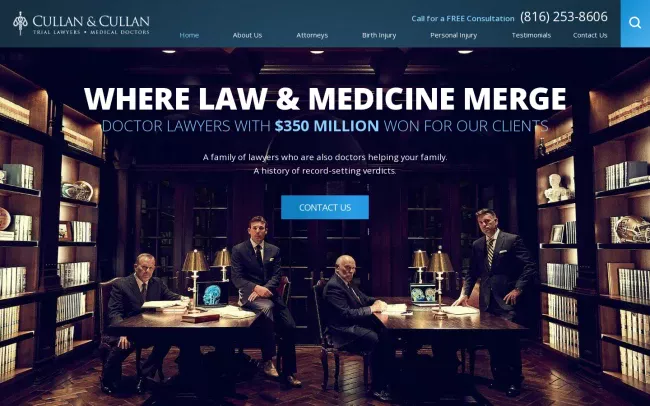
Task: Visit the Testimonials page link
Action: pos(531,35)
